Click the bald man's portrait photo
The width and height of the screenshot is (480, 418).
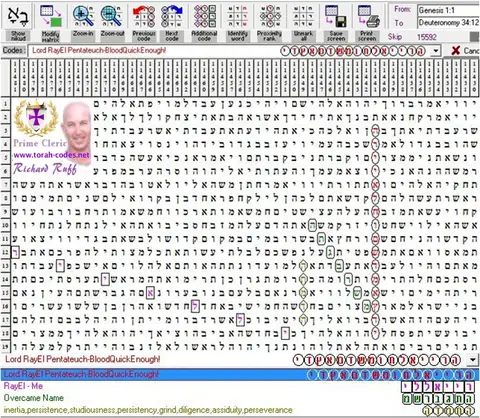pos(77,131)
